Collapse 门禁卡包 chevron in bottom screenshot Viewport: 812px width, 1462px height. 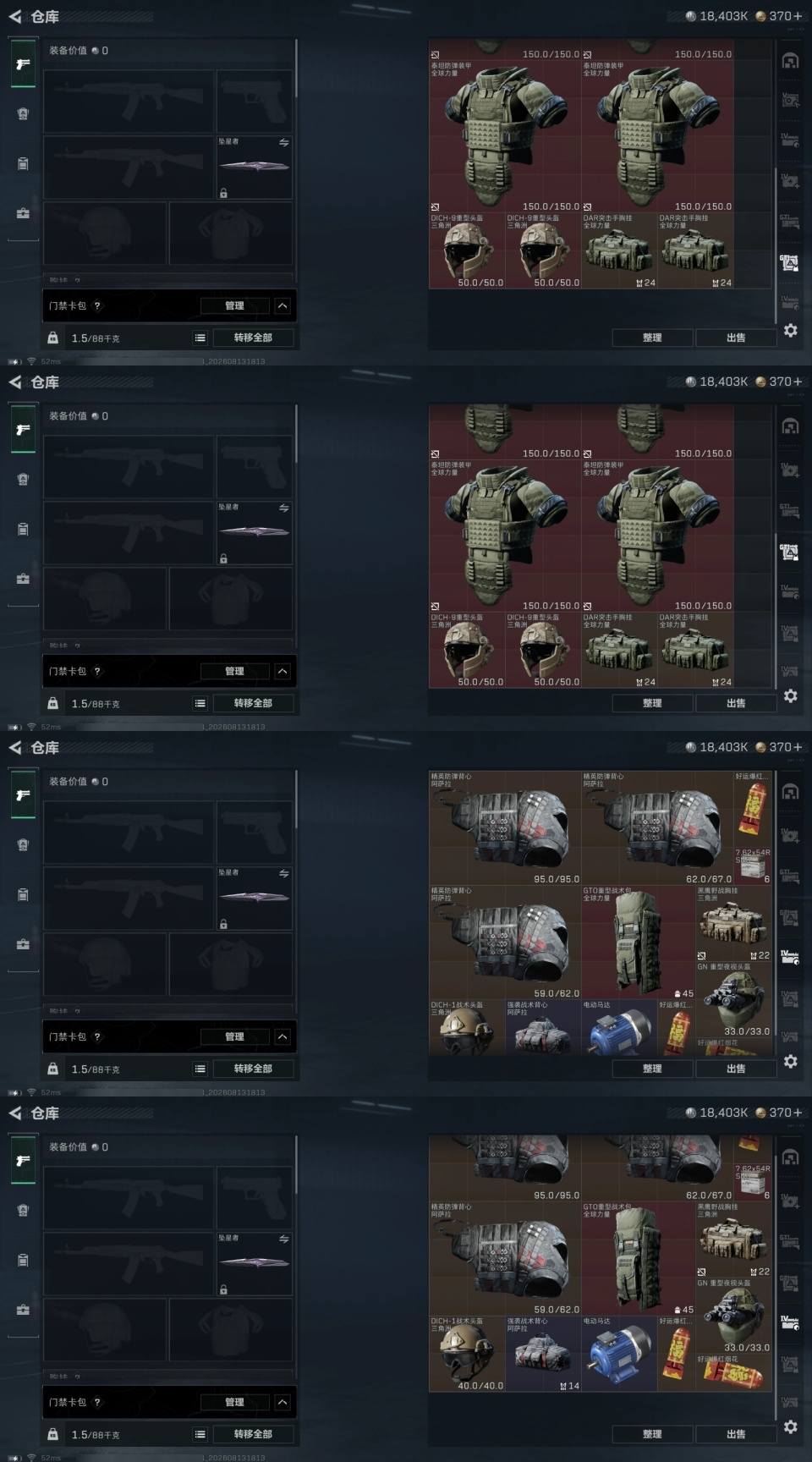283,1402
